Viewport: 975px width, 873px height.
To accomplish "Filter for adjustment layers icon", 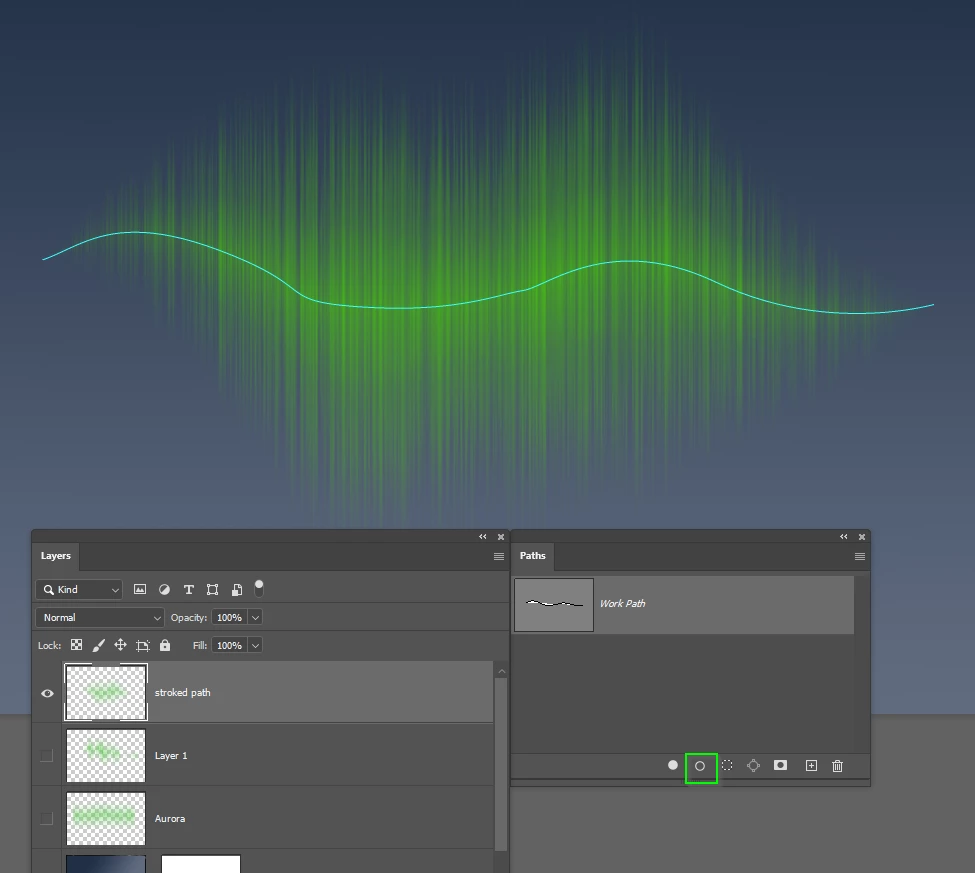I will (x=164, y=589).
